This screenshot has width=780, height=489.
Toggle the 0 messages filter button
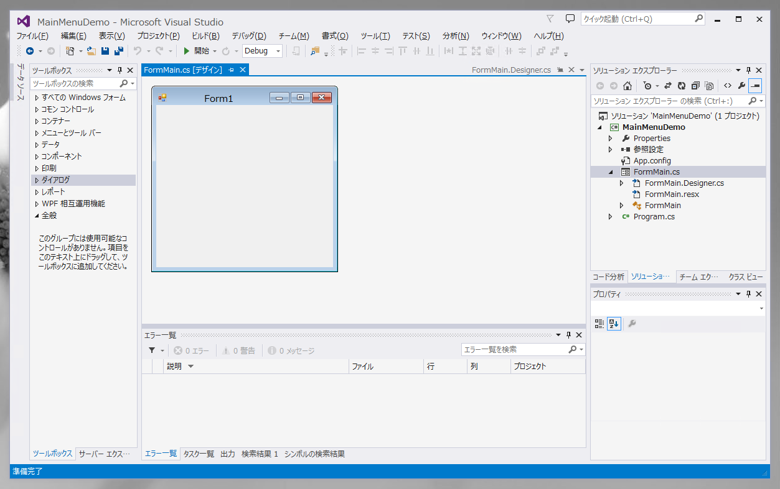coord(291,351)
